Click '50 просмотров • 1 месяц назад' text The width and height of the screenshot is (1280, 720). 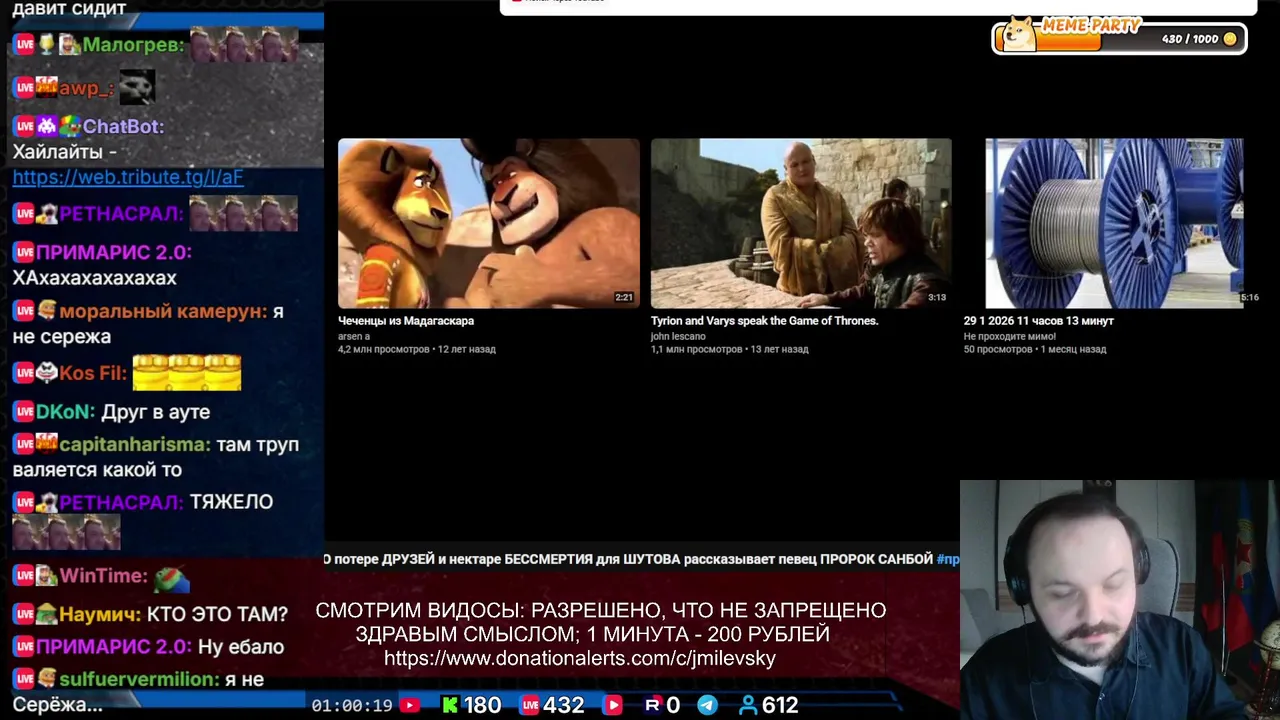tap(1035, 350)
